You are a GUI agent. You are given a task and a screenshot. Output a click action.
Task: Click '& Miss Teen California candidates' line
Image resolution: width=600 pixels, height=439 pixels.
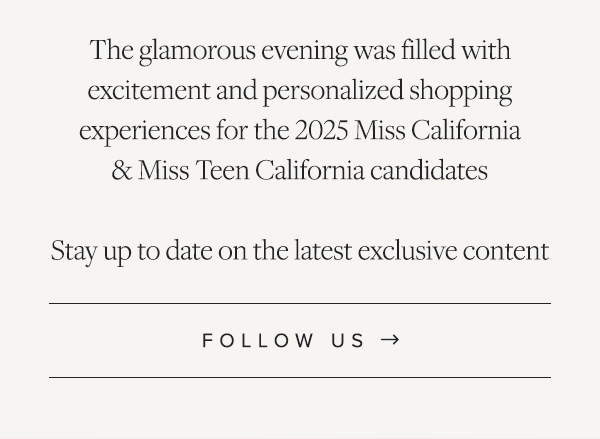(x=300, y=170)
